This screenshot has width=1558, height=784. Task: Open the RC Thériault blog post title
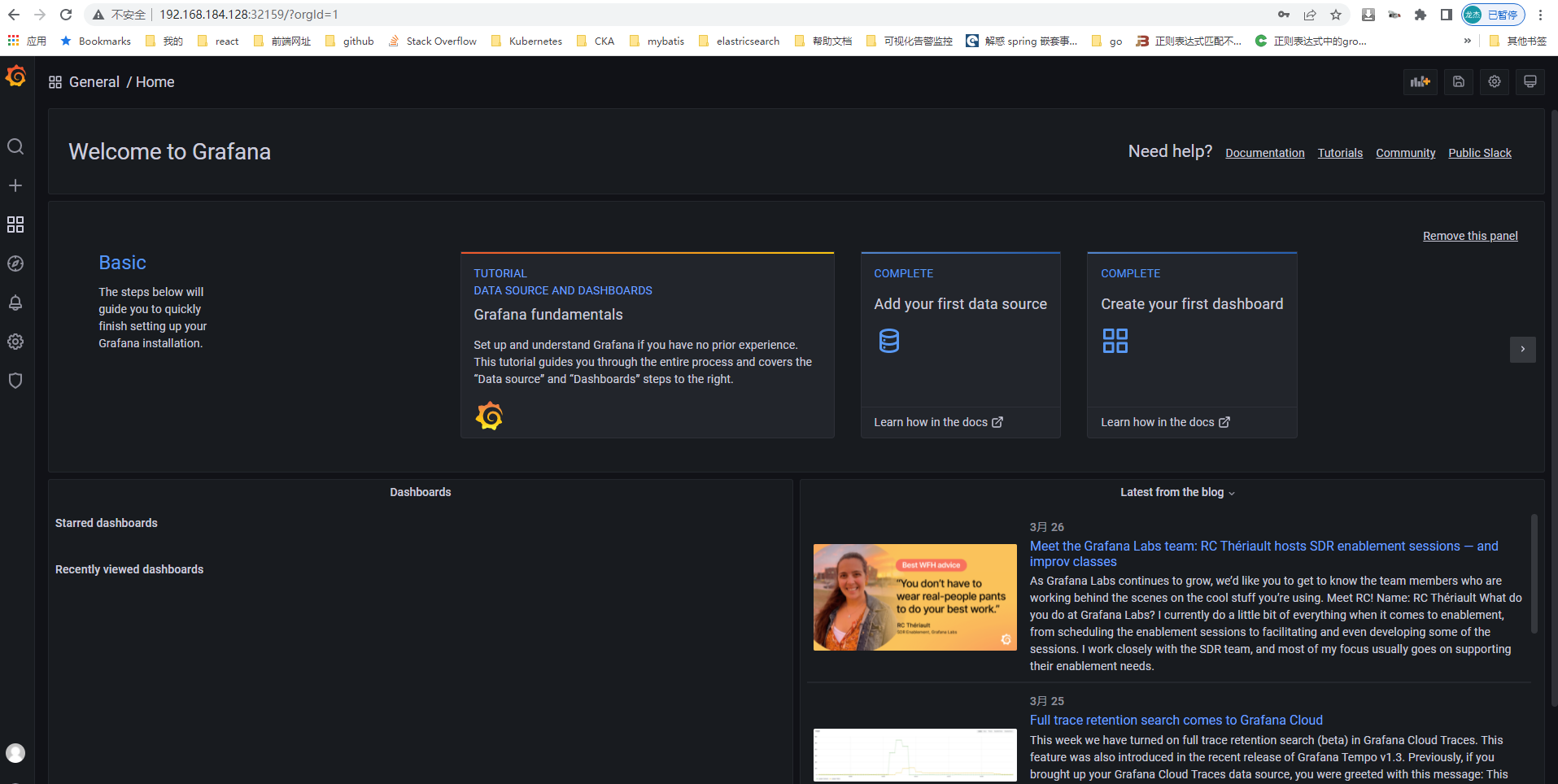pyautogui.click(x=1263, y=554)
